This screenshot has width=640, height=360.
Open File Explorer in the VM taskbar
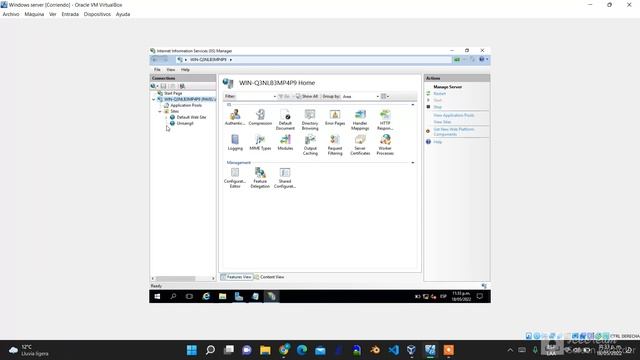[x=222, y=296]
